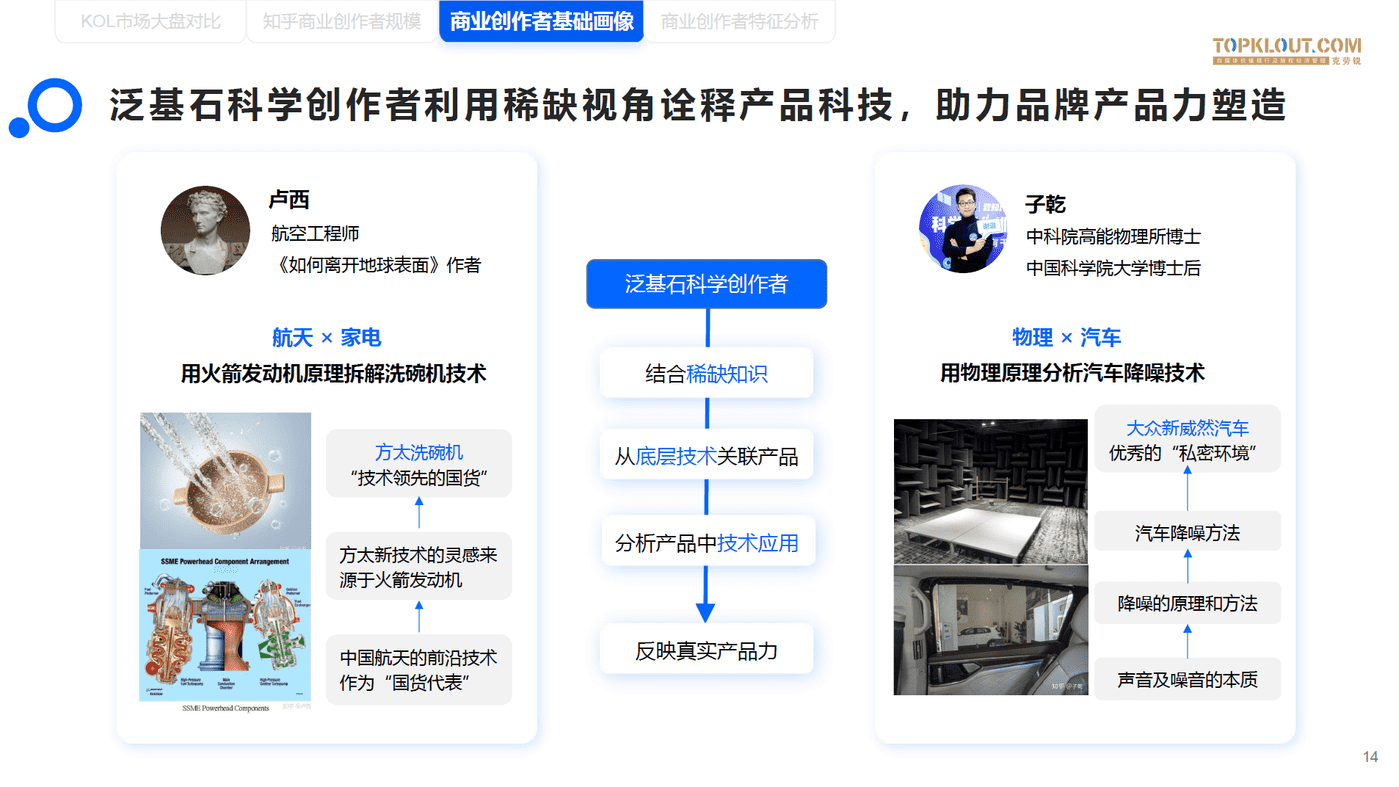The height and width of the screenshot is (787, 1399).
Task: Click the slide title headline
Action: tap(698, 106)
